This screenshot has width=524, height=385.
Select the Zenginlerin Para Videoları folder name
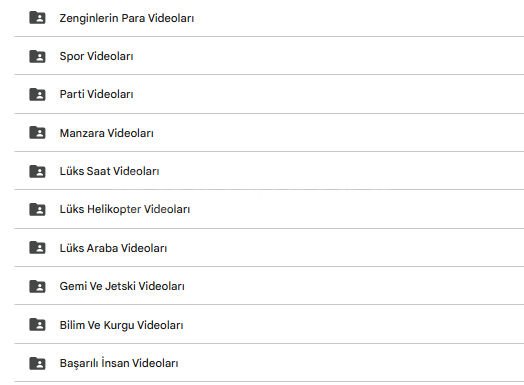(x=127, y=18)
